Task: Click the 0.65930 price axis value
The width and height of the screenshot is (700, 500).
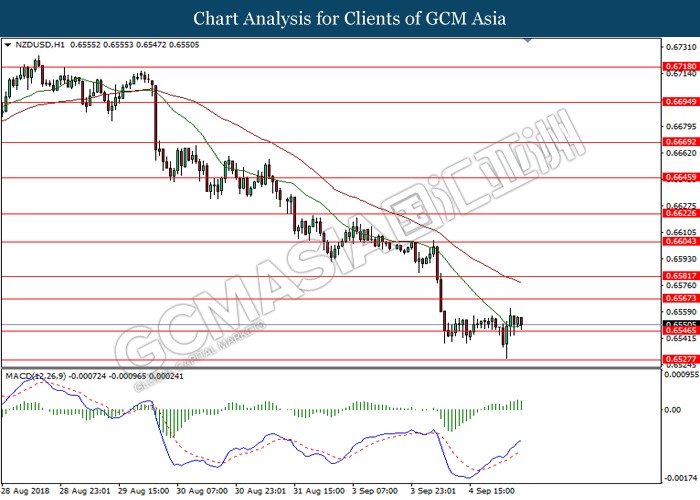Action: pyautogui.click(x=681, y=259)
